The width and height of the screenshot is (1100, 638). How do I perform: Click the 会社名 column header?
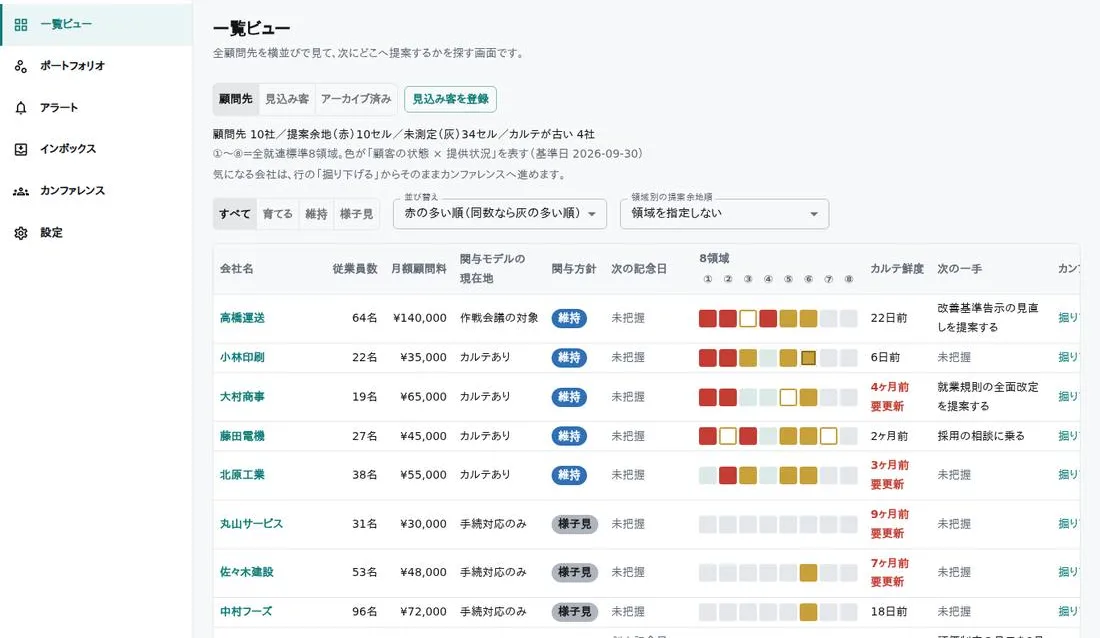tap(236, 269)
